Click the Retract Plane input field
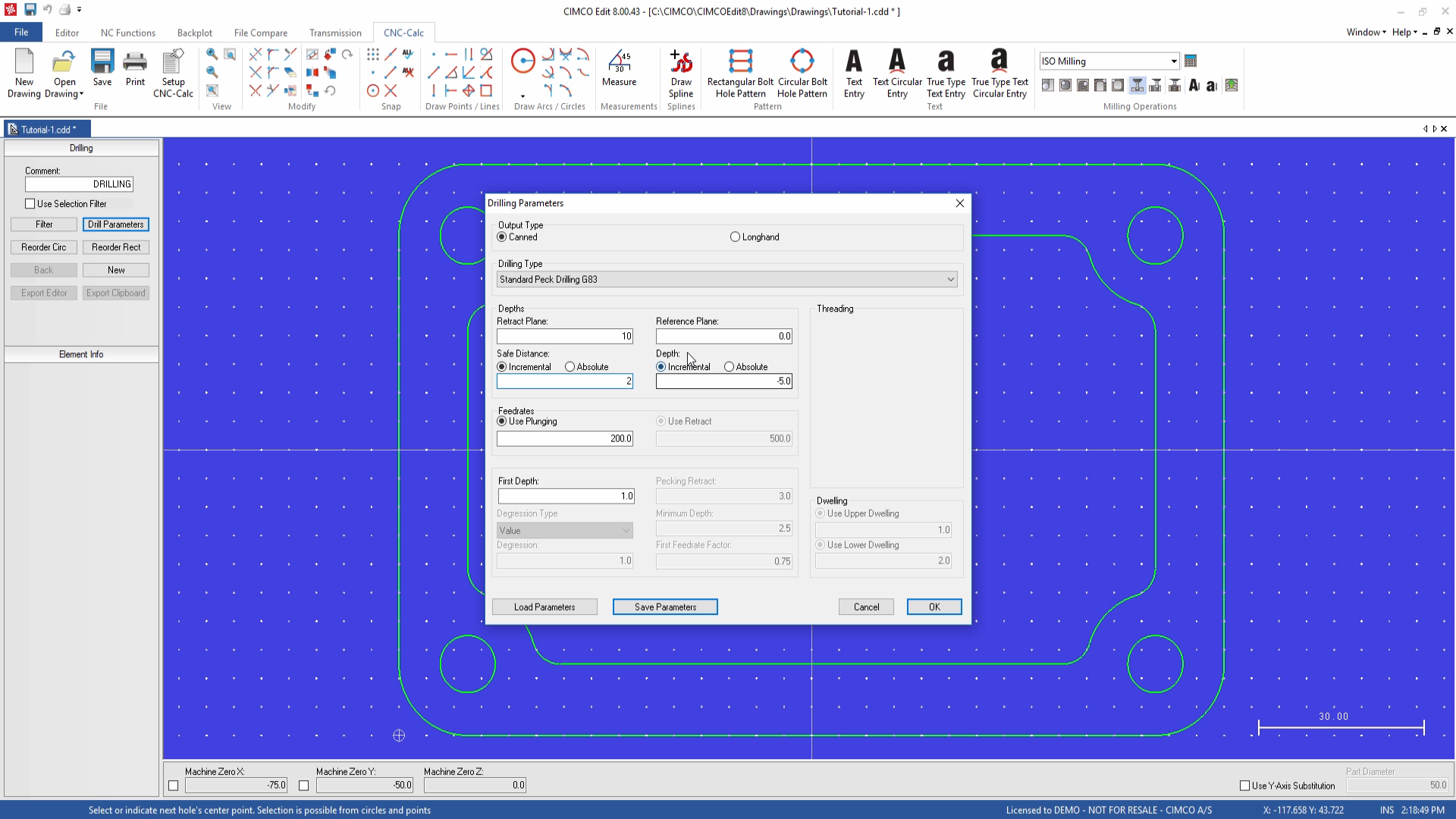 coord(564,337)
